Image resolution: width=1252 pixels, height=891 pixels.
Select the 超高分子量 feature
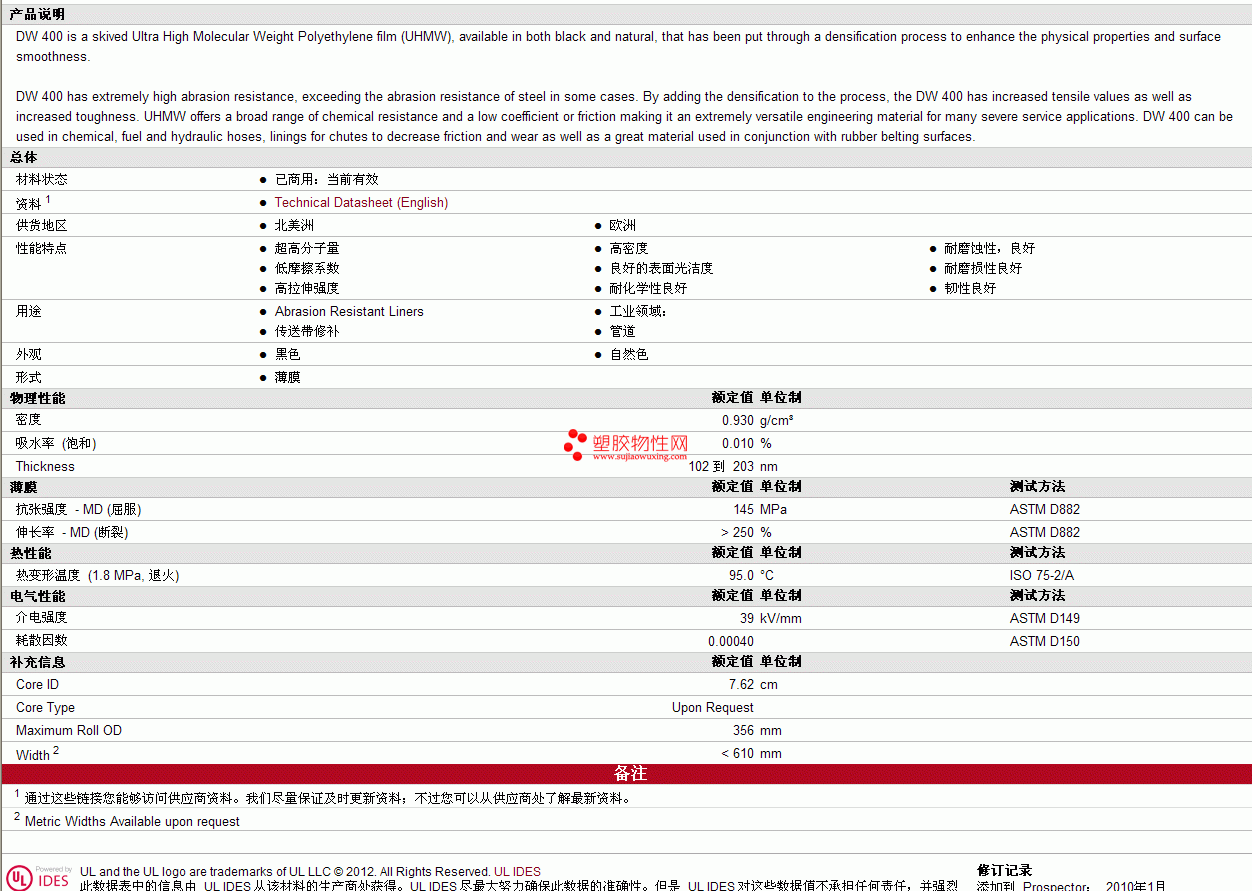click(307, 248)
